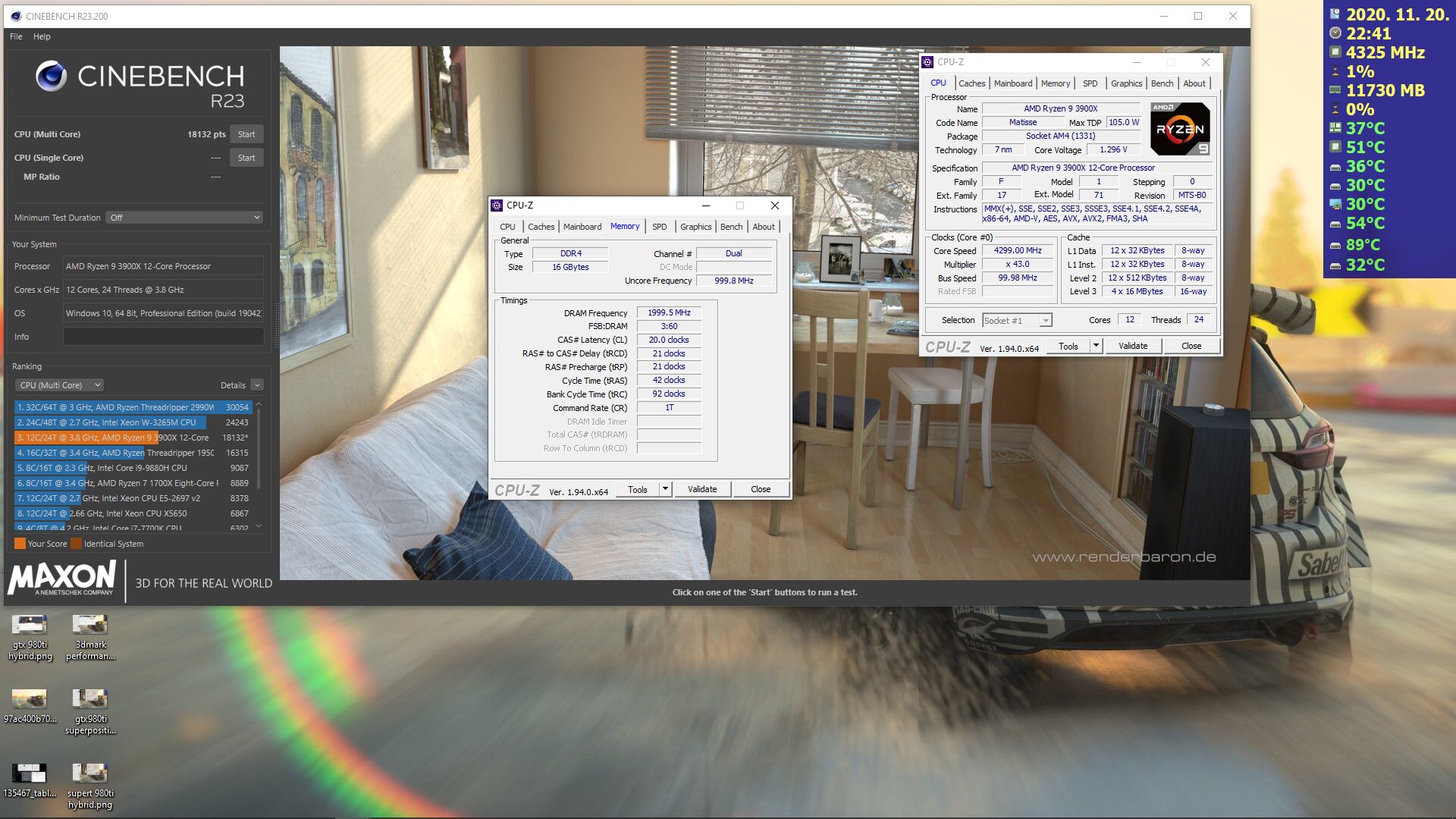Click the Info input field in Cinebench
This screenshot has height=819, width=1456.
tap(163, 337)
